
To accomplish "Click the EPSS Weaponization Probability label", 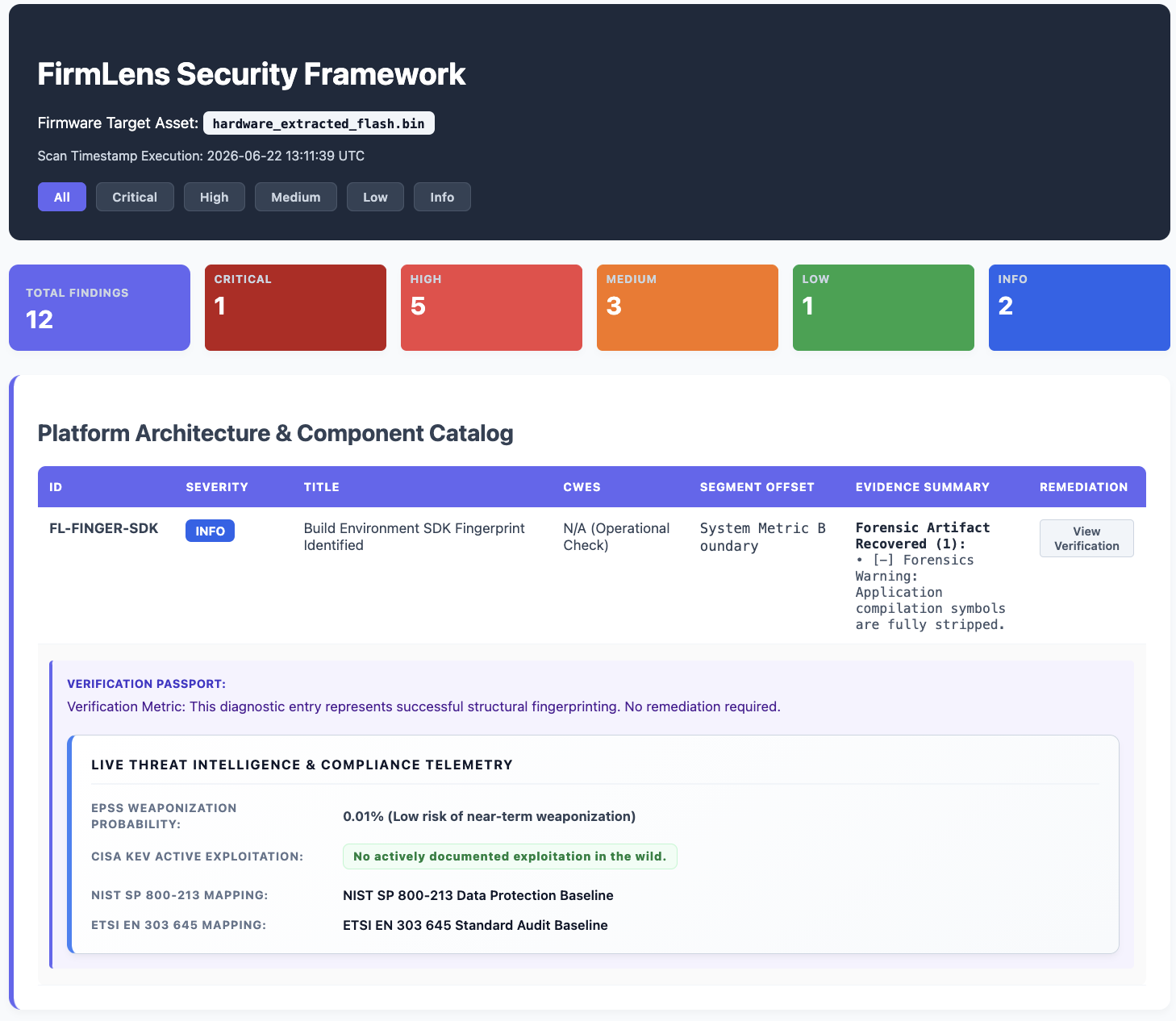I will click(x=164, y=816).
